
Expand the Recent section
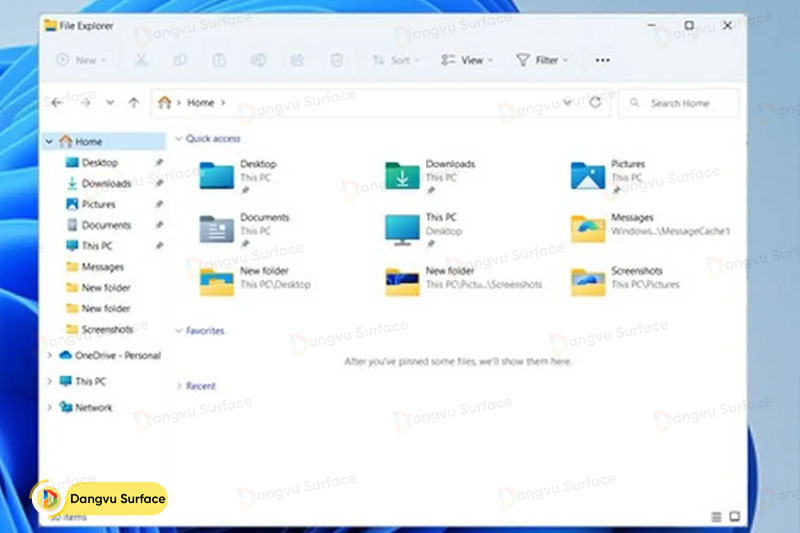(x=179, y=386)
